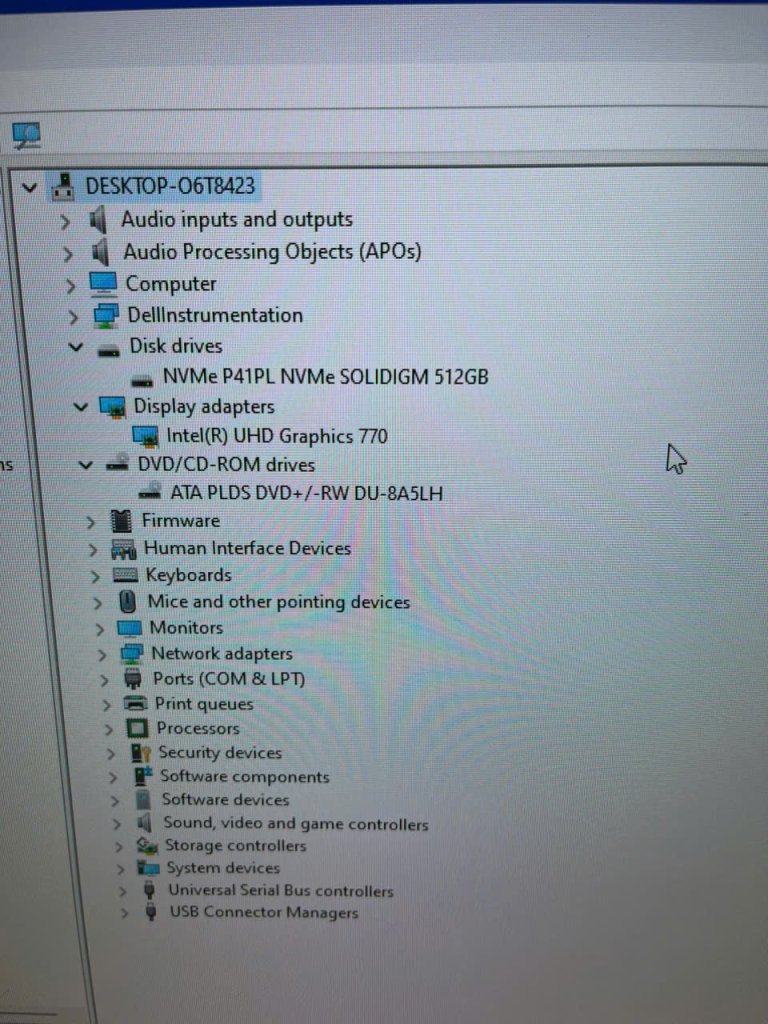
Task: Select the DESKTOP-O6T8423 computer root icon
Action: pos(63,187)
